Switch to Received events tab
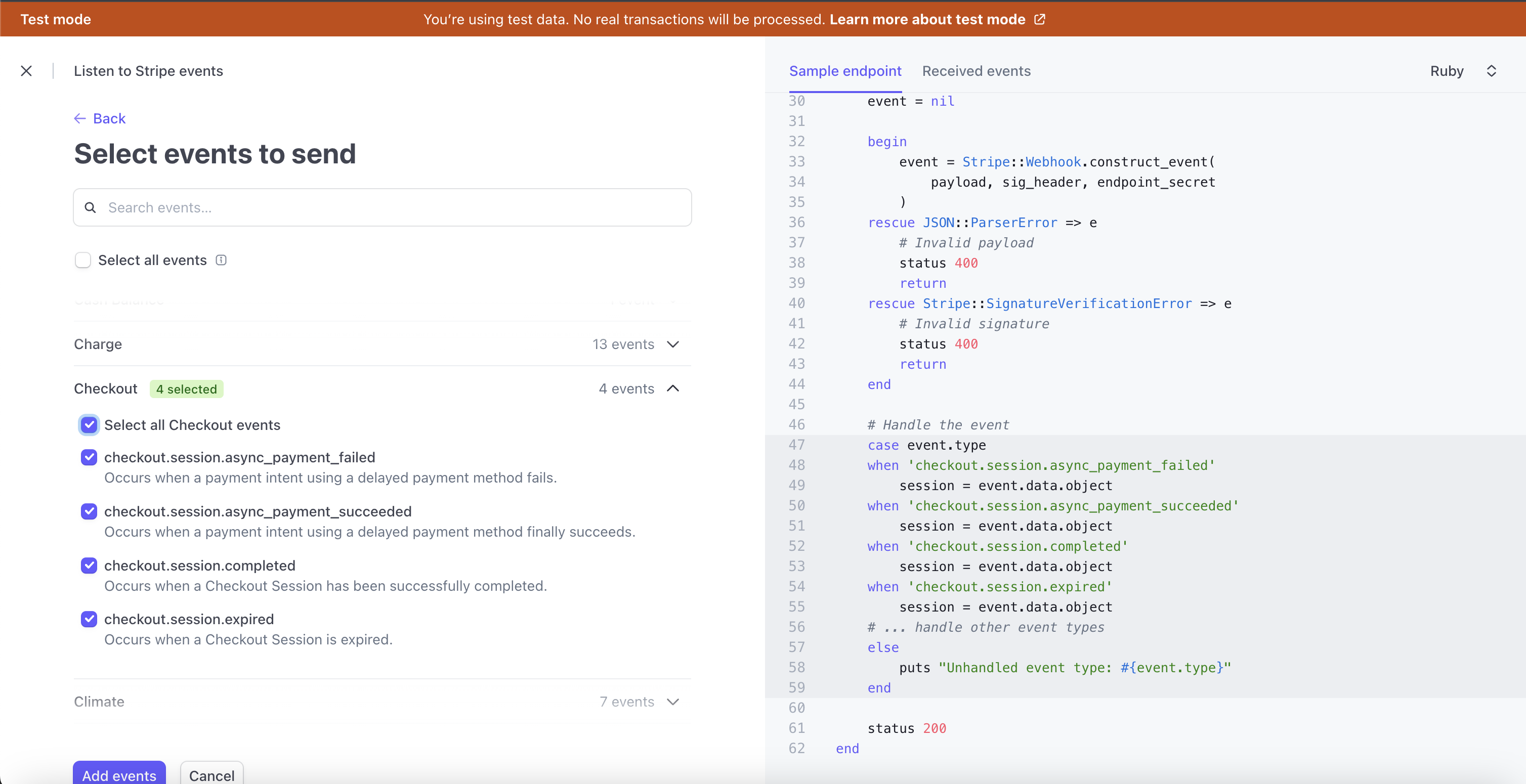1526x784 pixels. [976, 71]
